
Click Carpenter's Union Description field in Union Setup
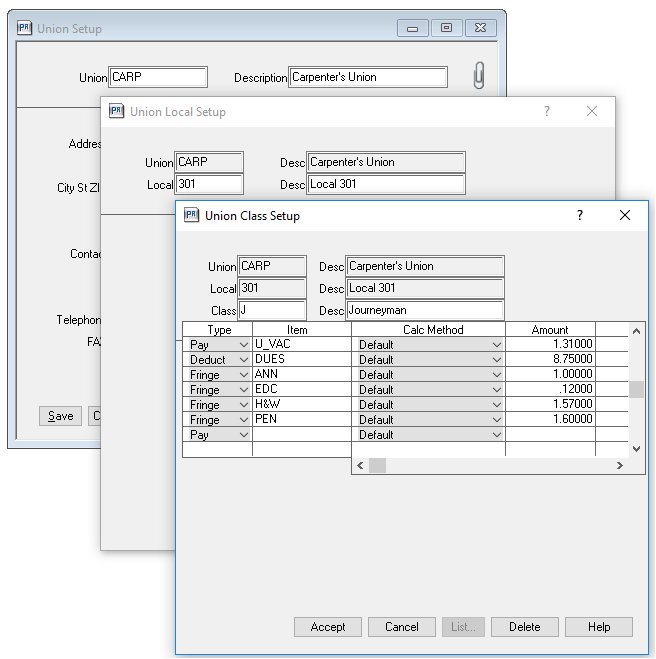tap(368, 77)
